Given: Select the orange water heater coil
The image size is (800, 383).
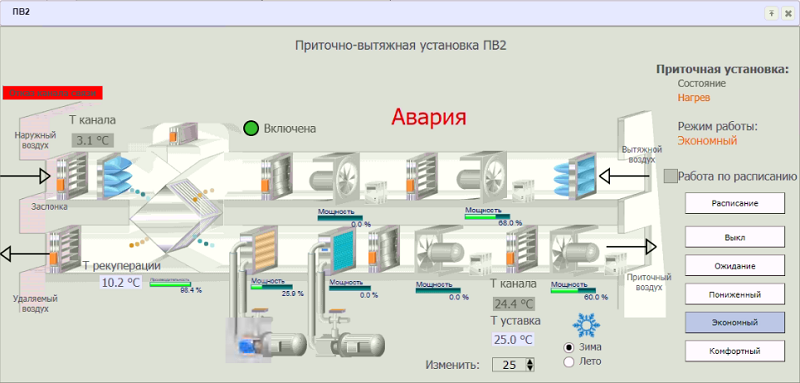Looking at the screenshot, I should pyautogui.click(x=260, y=251).
